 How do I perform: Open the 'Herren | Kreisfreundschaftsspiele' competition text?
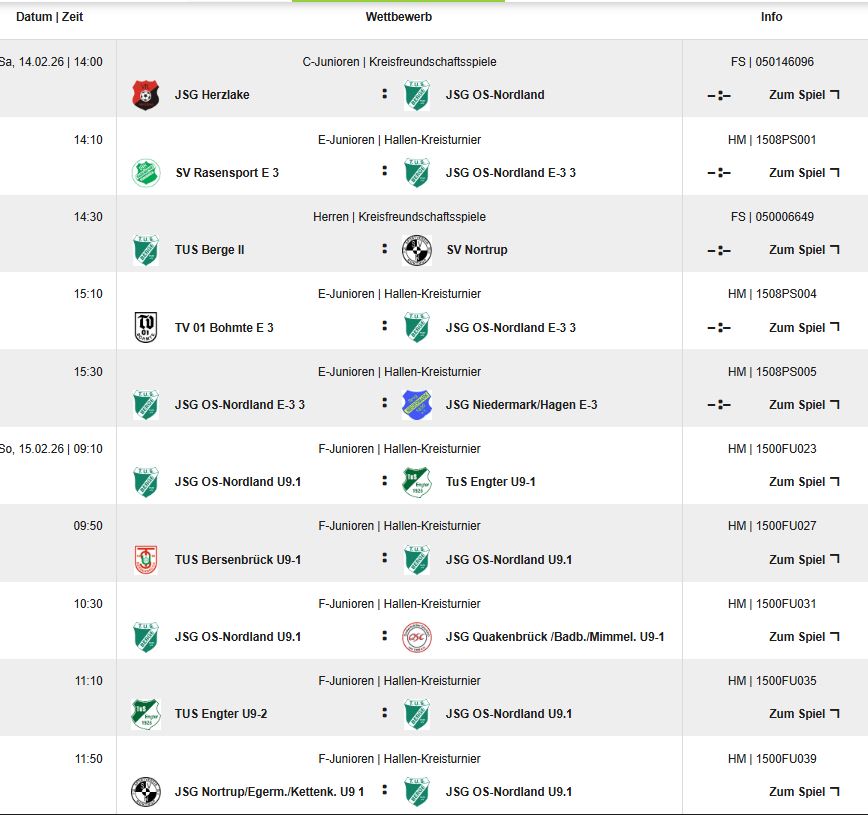point(399,217)
